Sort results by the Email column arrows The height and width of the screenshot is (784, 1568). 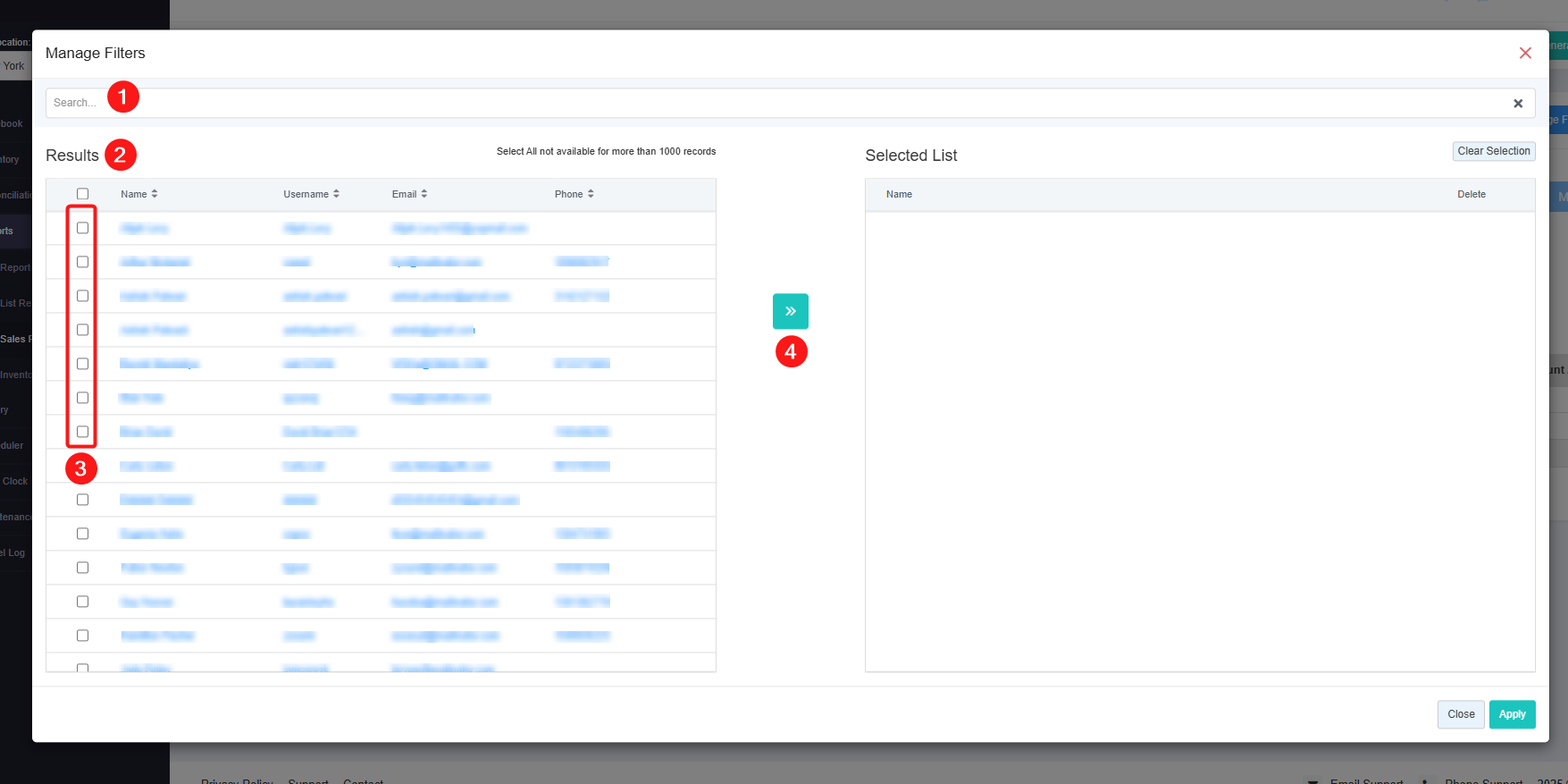coord(424,194)
